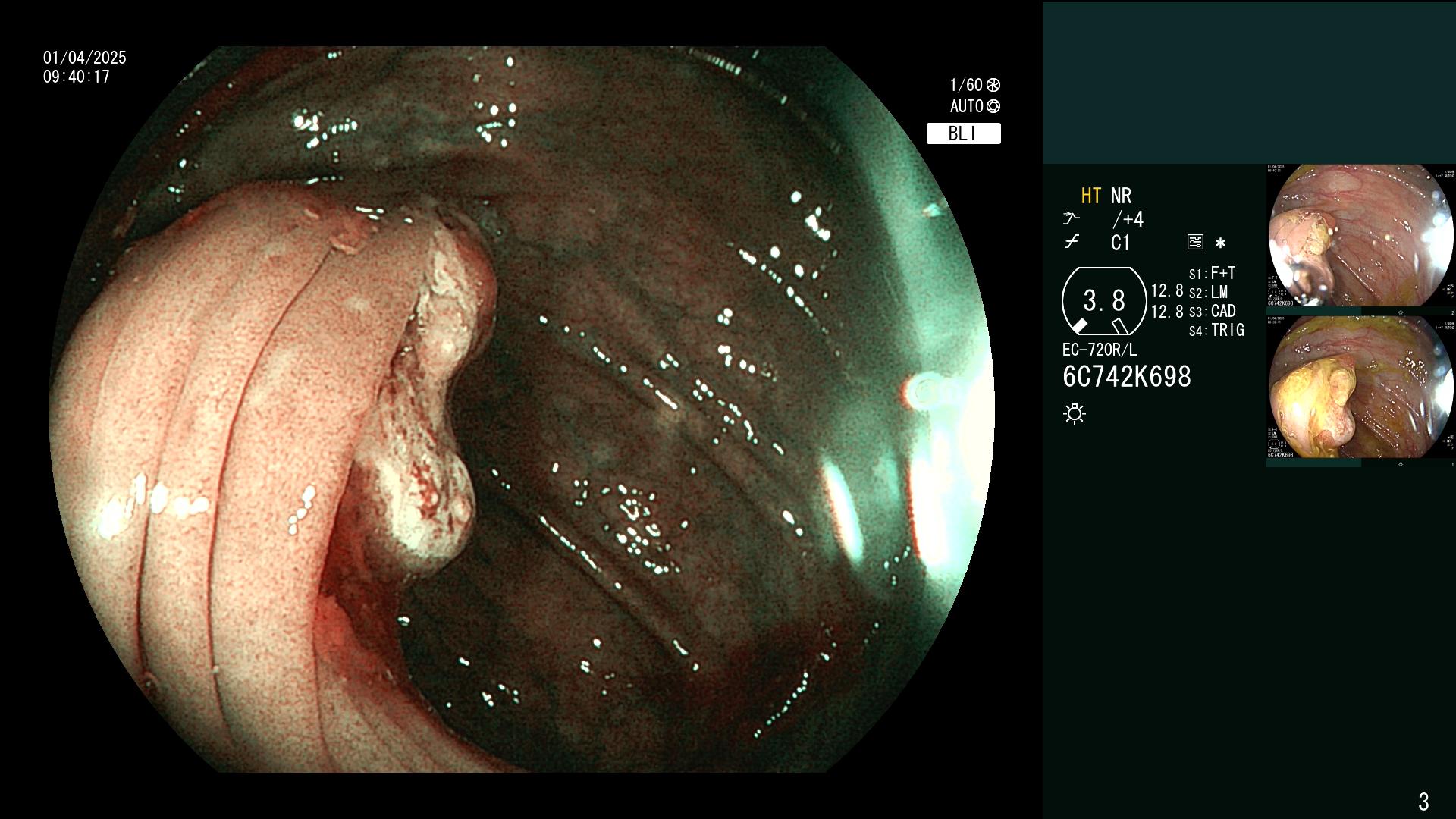Click the light source lamp icon
The width and height of the screenshot is (1456, 819).
click(1075, 413)
